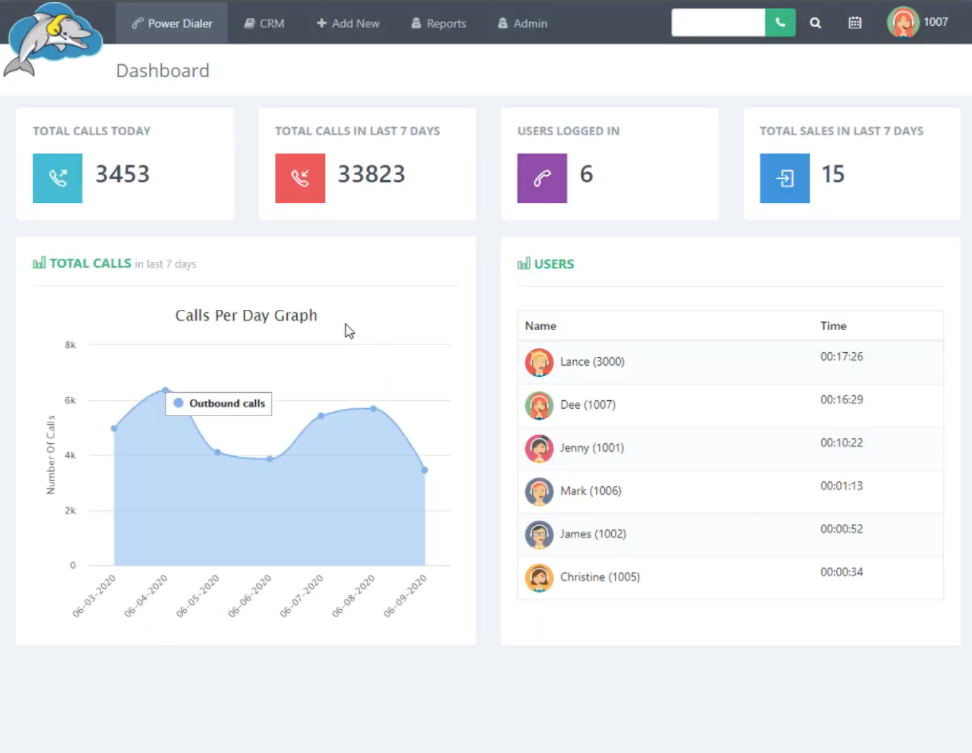Toggle the Outbound calls legend on the graph
Image resolution: width=972 pixels, height=753 pixels.
(x=218, y=403)
